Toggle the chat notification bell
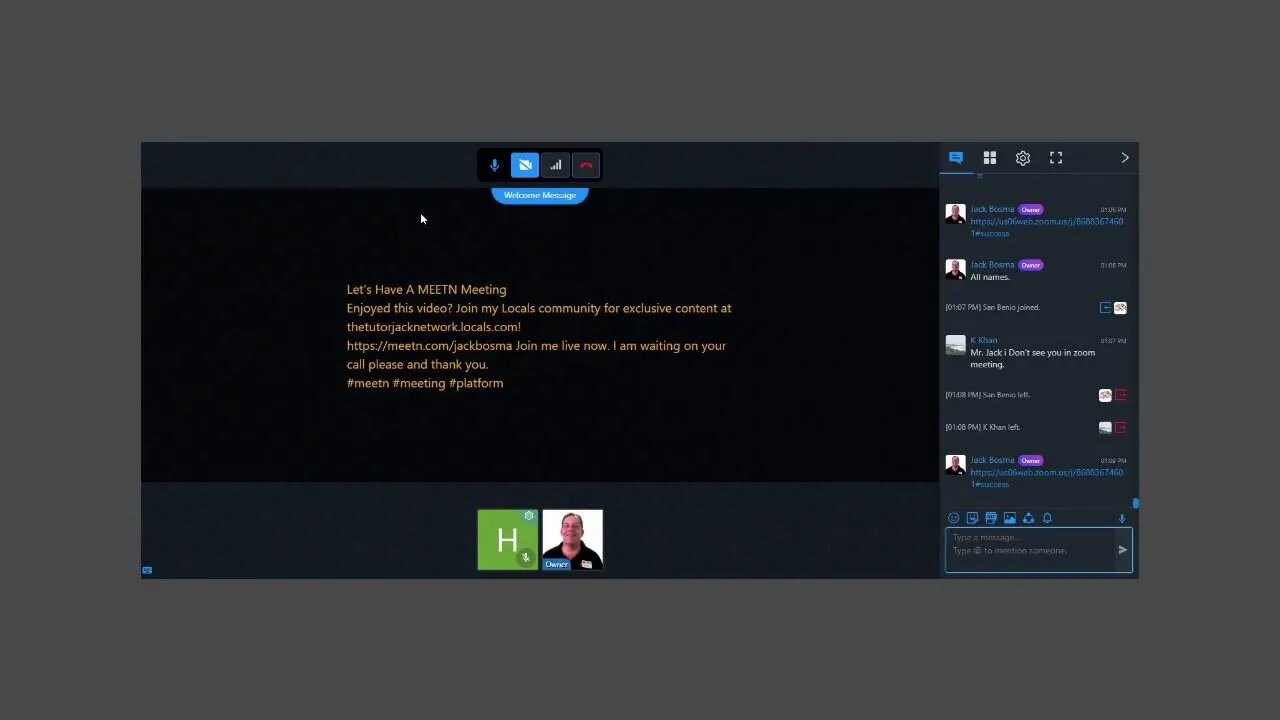Screen dimensions: 1280x720 coord(1047,518)
